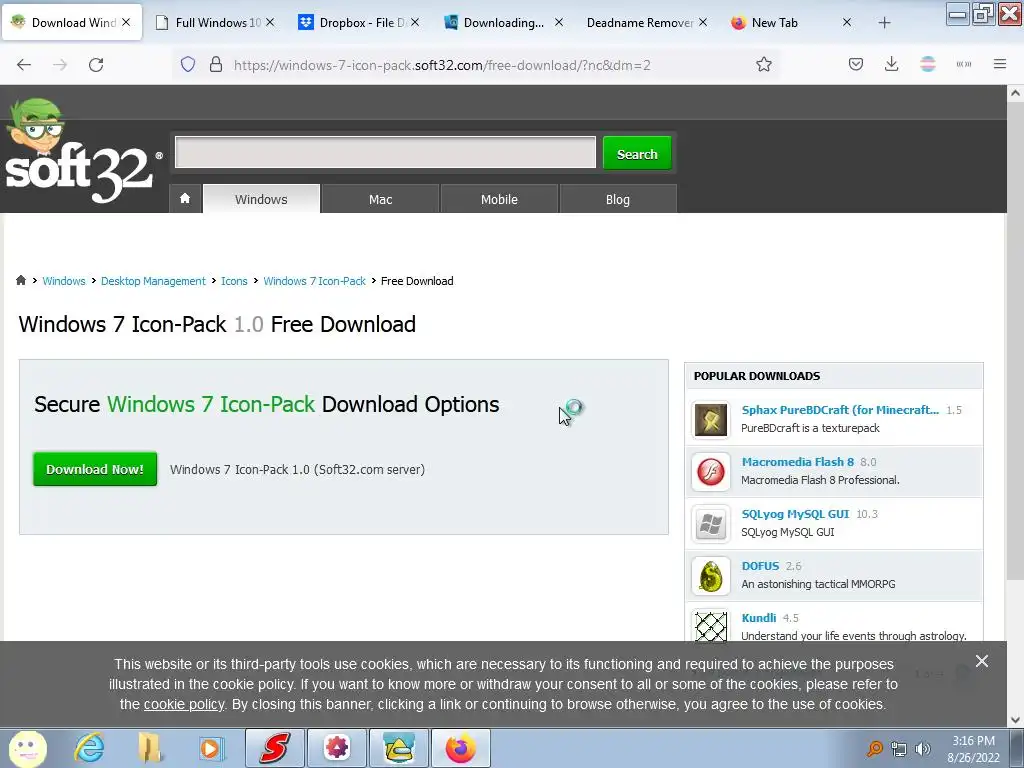Close the Dropbox tab
Image resolution: width=1024 pixels, height=768 pixels.
coord(415,23)
